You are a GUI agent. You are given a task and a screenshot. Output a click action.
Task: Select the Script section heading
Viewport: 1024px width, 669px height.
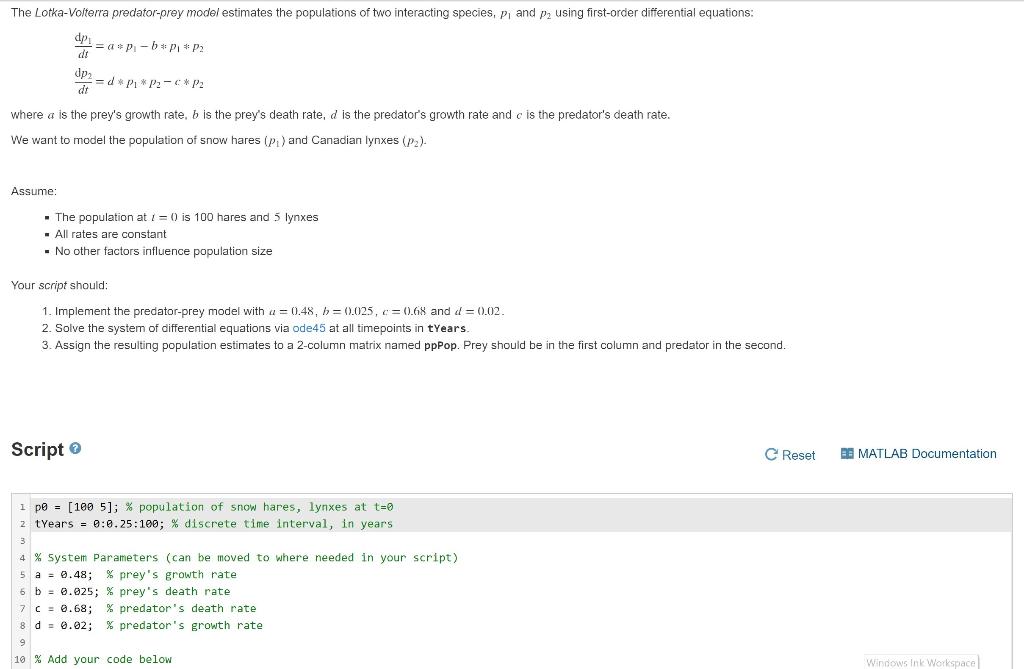[39, 449]
